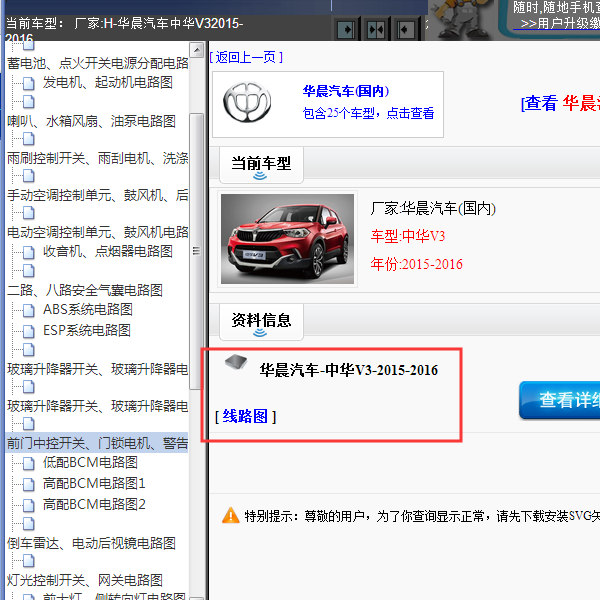
Task: Click document icon above 前门中控开关 row
Action: (x=29, y=424)
